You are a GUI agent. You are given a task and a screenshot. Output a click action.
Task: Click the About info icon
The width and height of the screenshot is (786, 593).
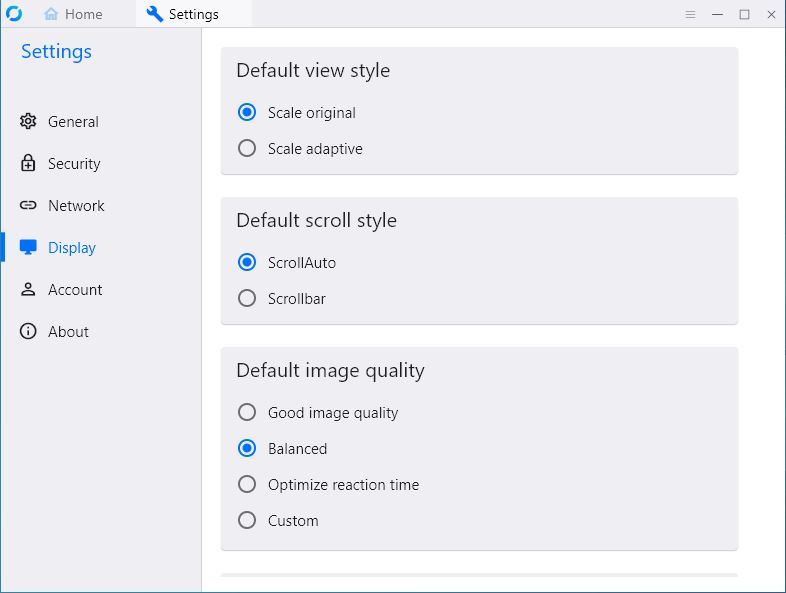28,331
